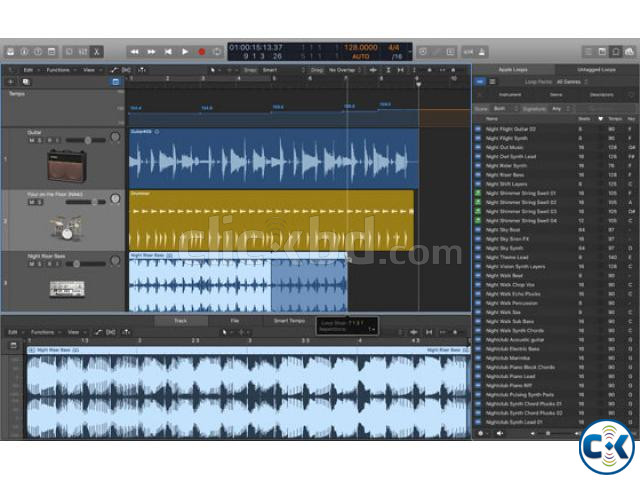Switch to the Apple Loops tab
Screen dimensions: 640x480
point(513,70)
